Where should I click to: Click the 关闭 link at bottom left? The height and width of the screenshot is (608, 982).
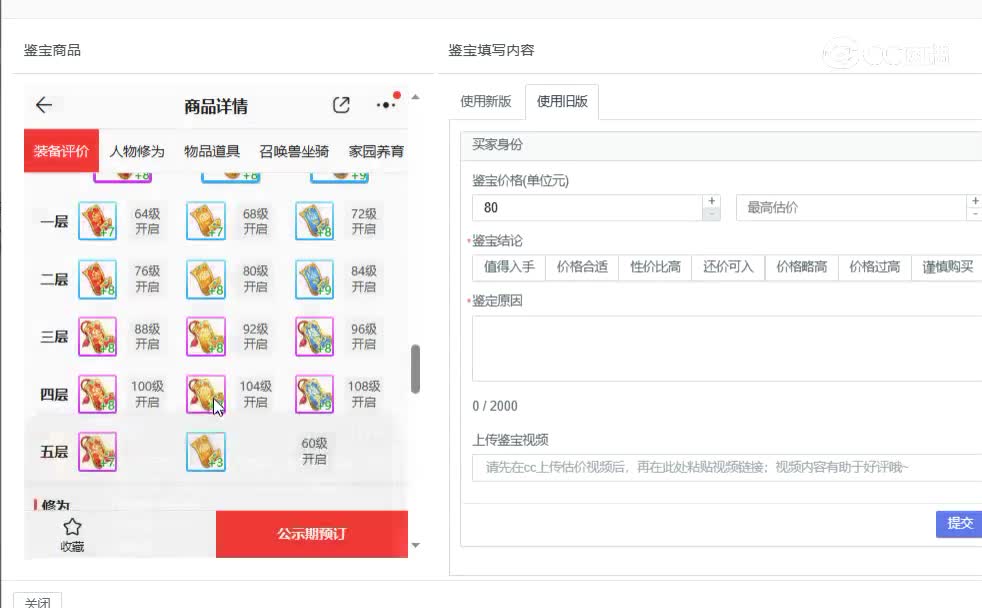point(38,601)
